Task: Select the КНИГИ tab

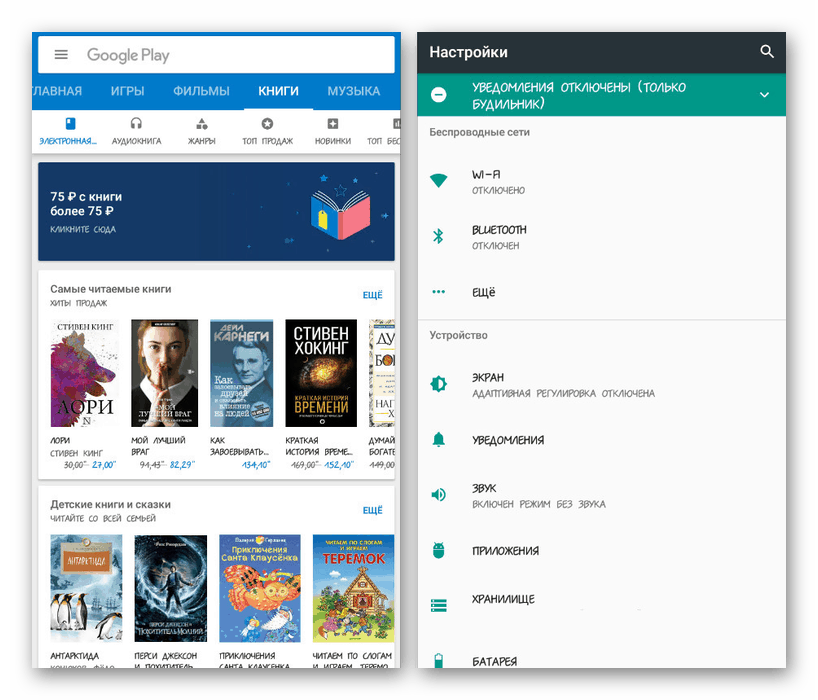Action: tap(279, 91)
